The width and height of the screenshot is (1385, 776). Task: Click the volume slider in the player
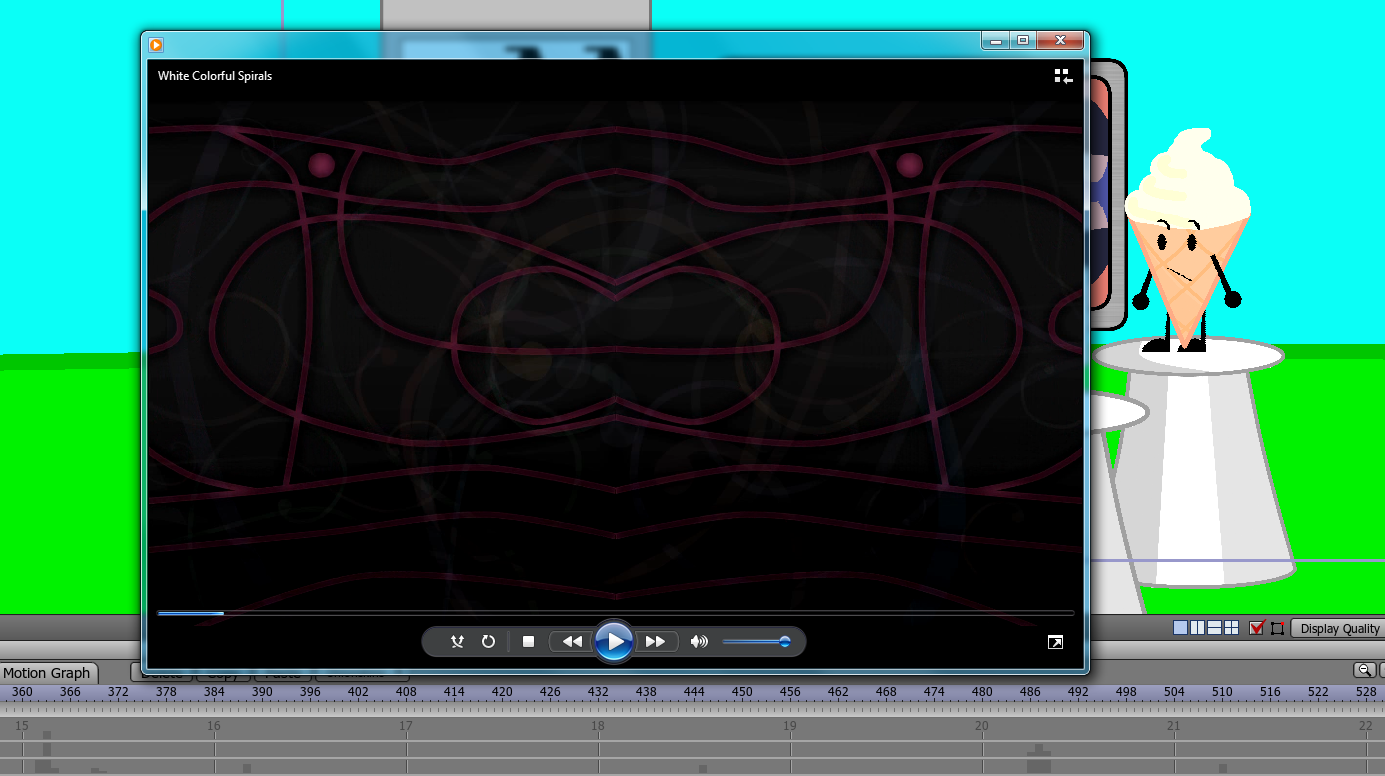tap(756, 642)
